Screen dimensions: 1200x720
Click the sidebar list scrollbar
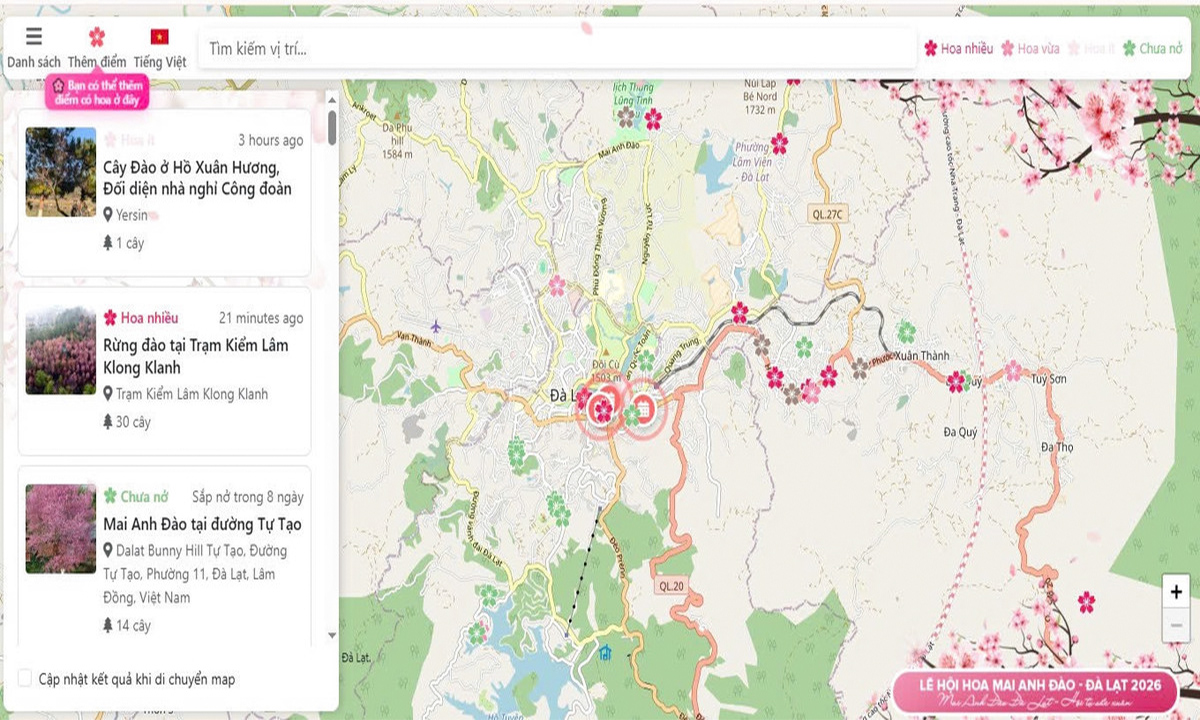click(x=332, y=128)
